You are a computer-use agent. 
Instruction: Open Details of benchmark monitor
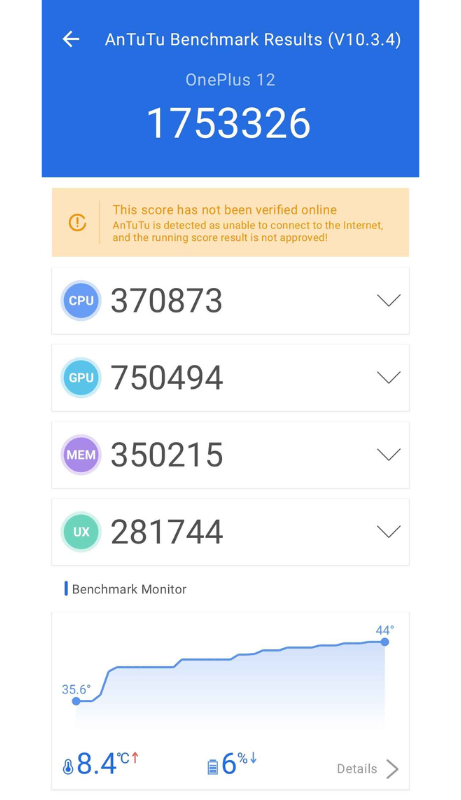coord(357,768)
